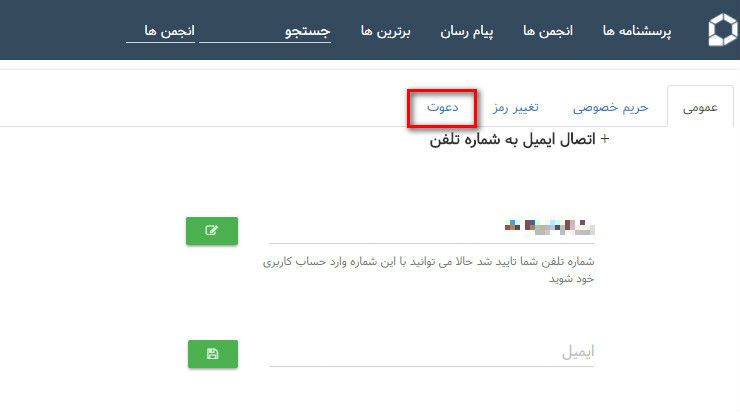This screenshot has width=740, height=413.
Task: Open انجمن ها menu item beside پرسشنامه ها
Action: coord(548,31)
